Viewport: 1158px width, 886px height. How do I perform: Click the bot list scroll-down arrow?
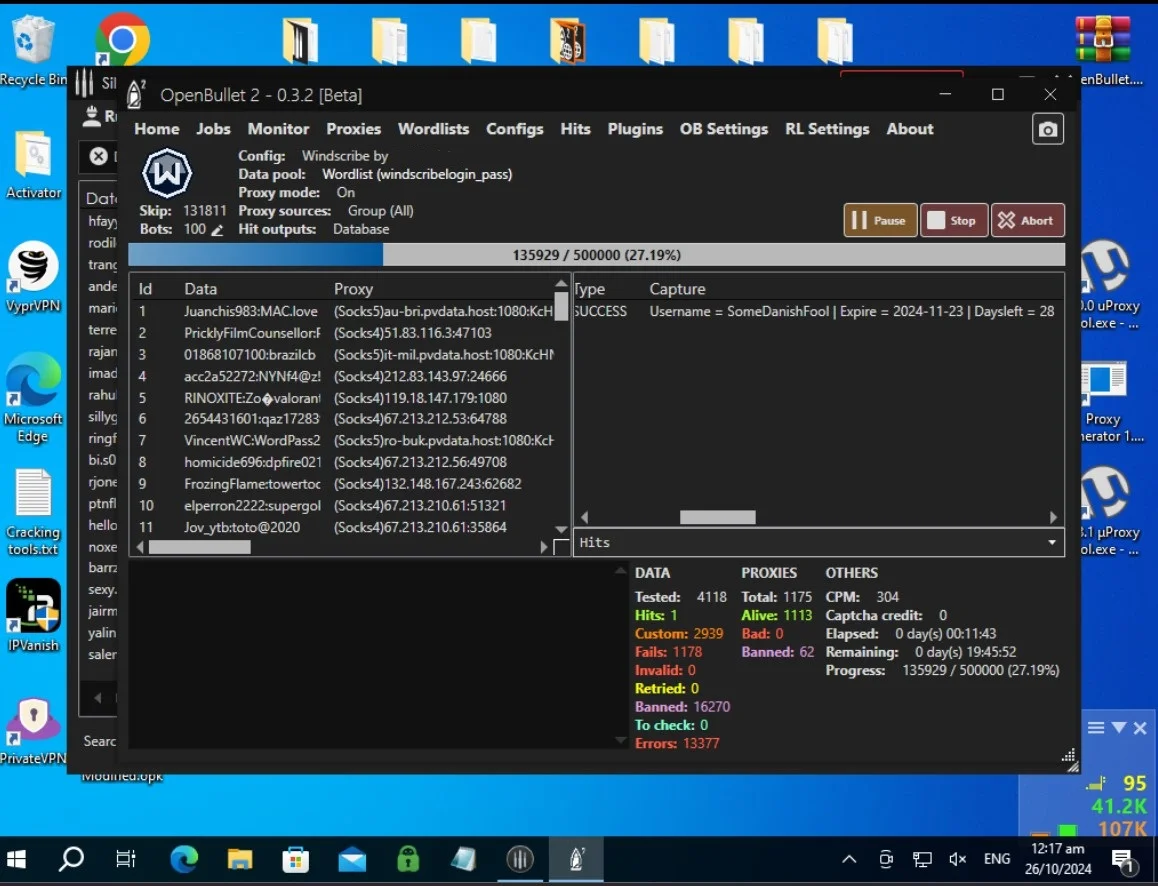(x=561, y=530)
